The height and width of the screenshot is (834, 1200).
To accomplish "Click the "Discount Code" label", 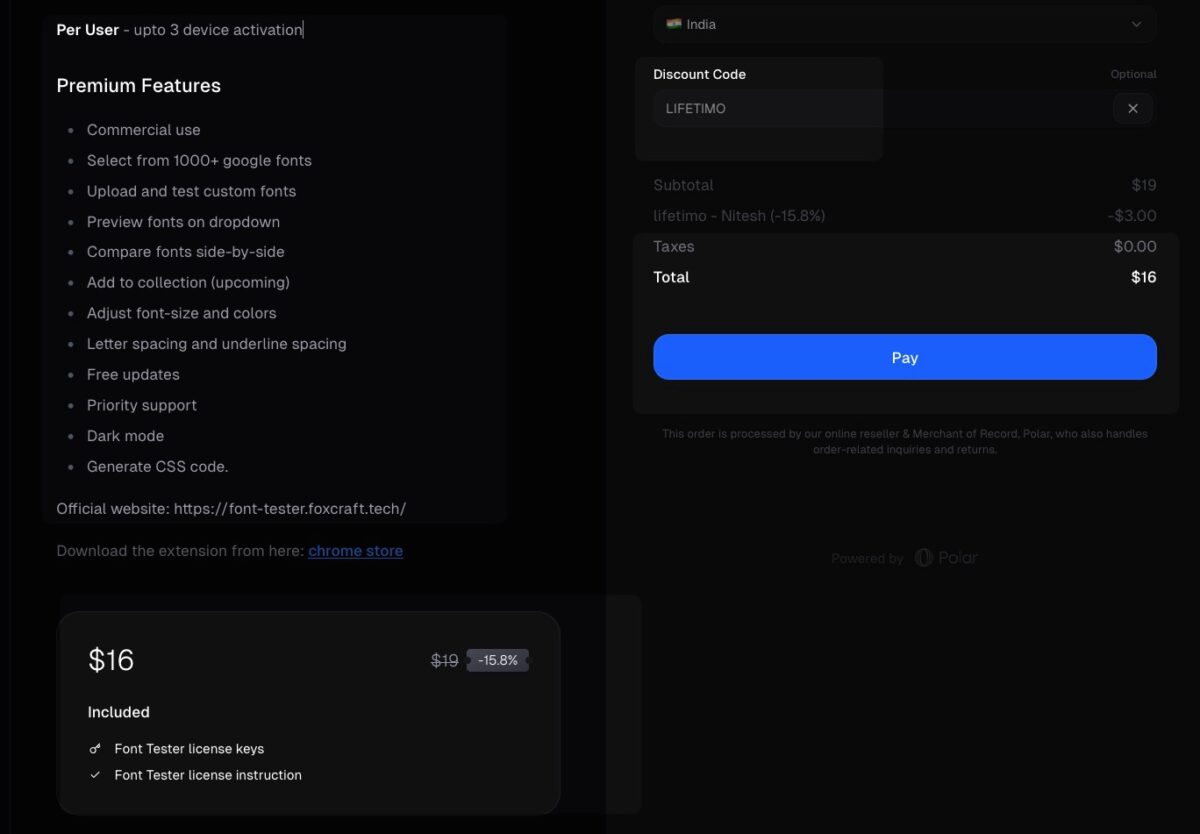I will [x=700, y=75].
